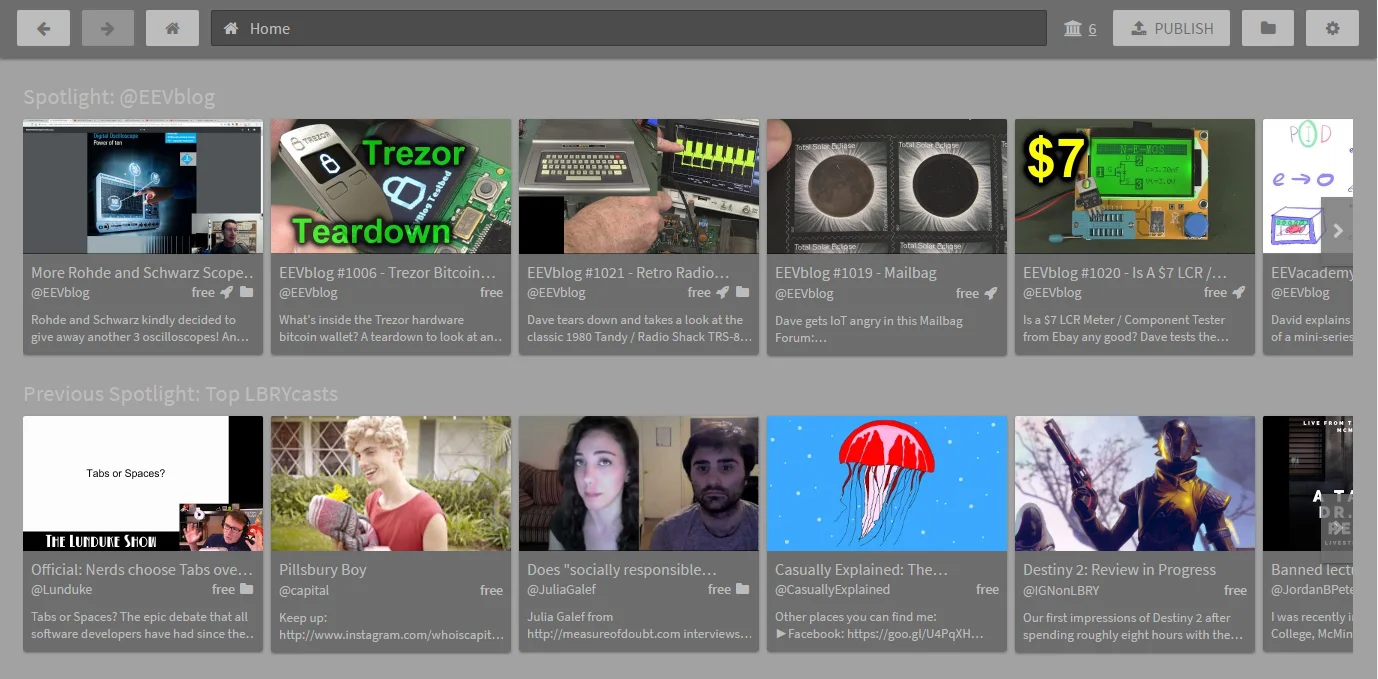Screen dimensions: 1378x679
Task: Open the $7 LCR meter thumbnail
Action: [1135, 187]
